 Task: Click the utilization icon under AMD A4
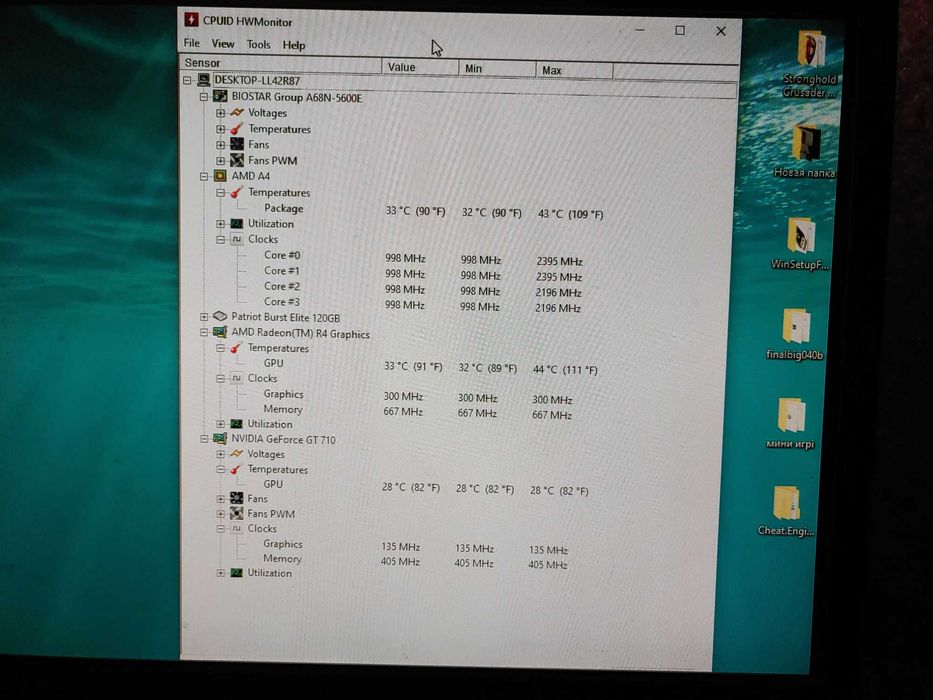tap(237, 224)
